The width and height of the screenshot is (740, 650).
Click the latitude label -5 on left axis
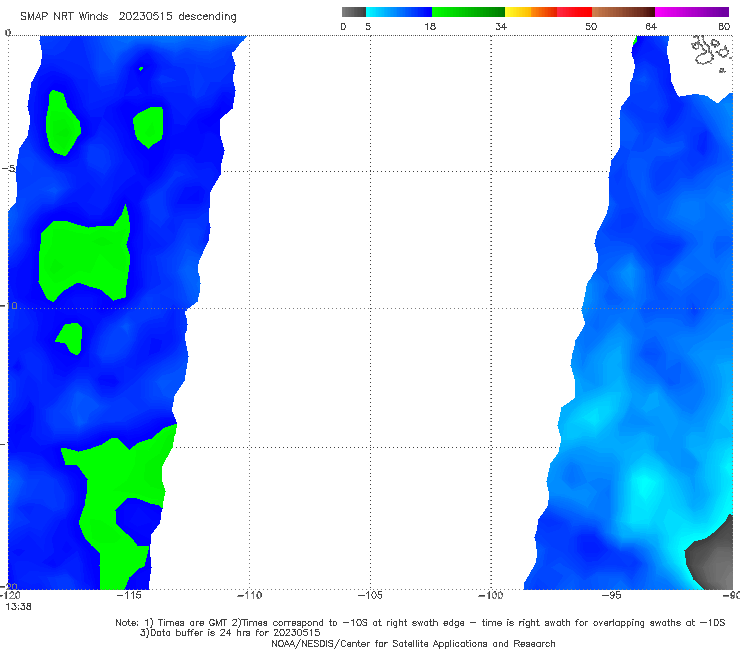[x=8, y=169]
